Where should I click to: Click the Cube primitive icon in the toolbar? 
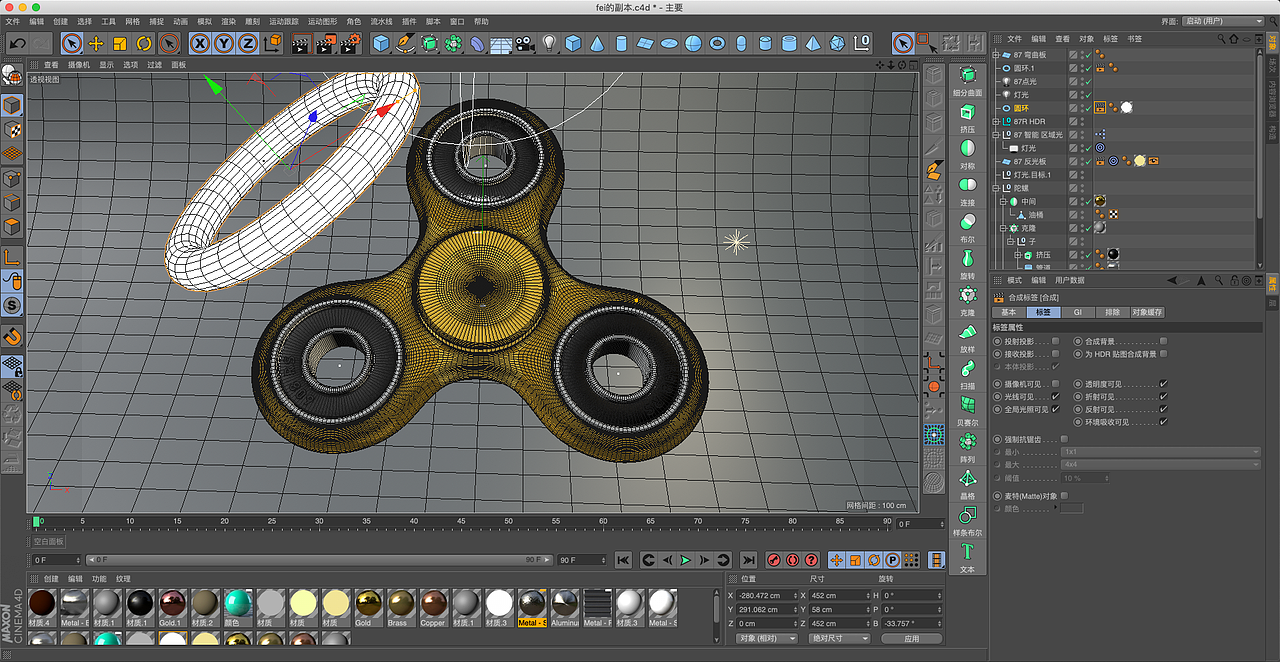point(381,43)
